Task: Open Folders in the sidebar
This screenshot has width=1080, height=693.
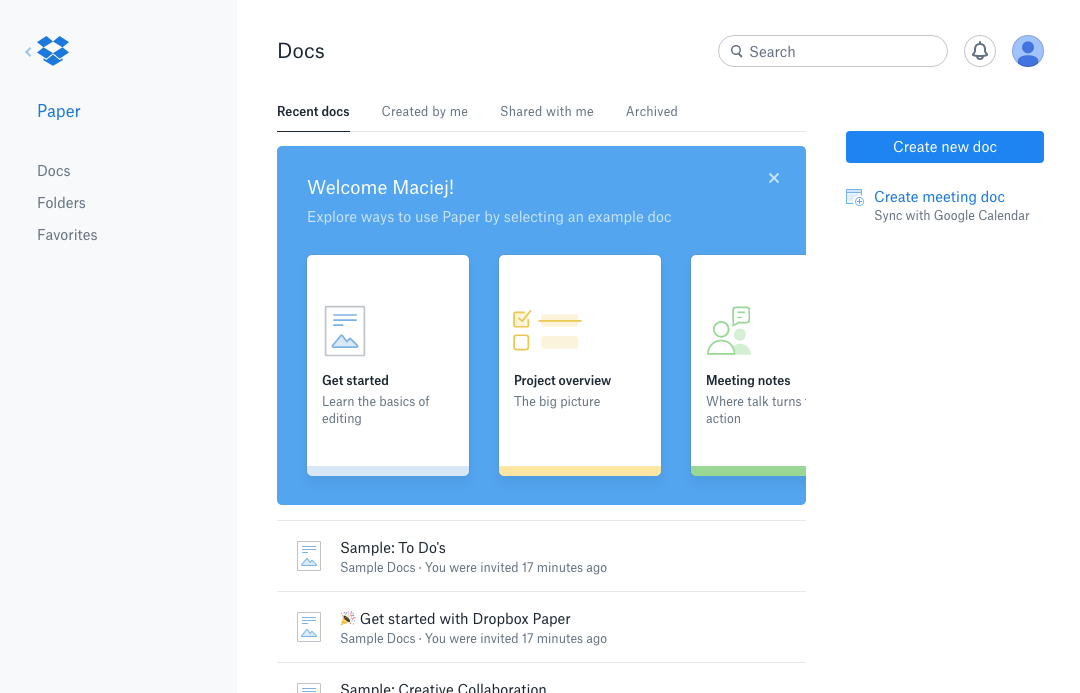Action: coord(61,203)
